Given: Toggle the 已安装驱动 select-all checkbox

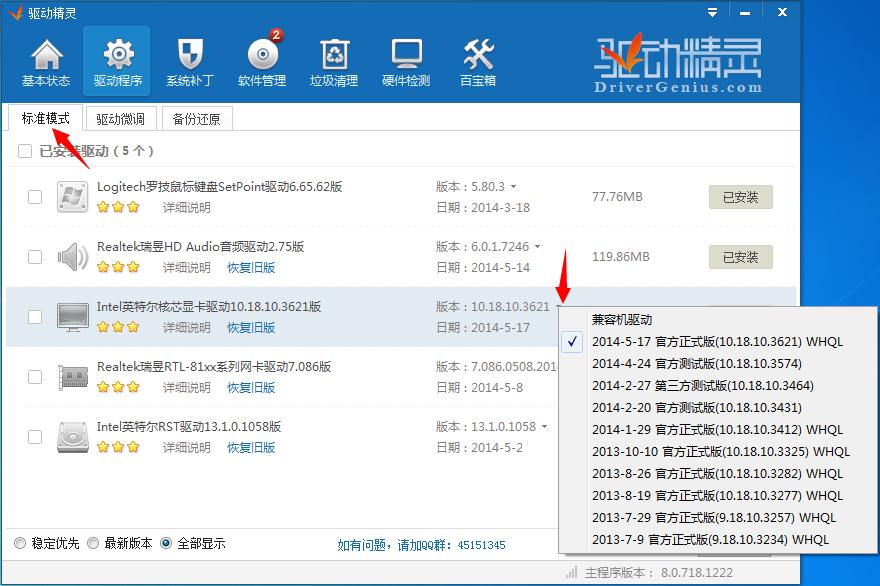Looking at the screenshot, I should [x=25, y=151].
